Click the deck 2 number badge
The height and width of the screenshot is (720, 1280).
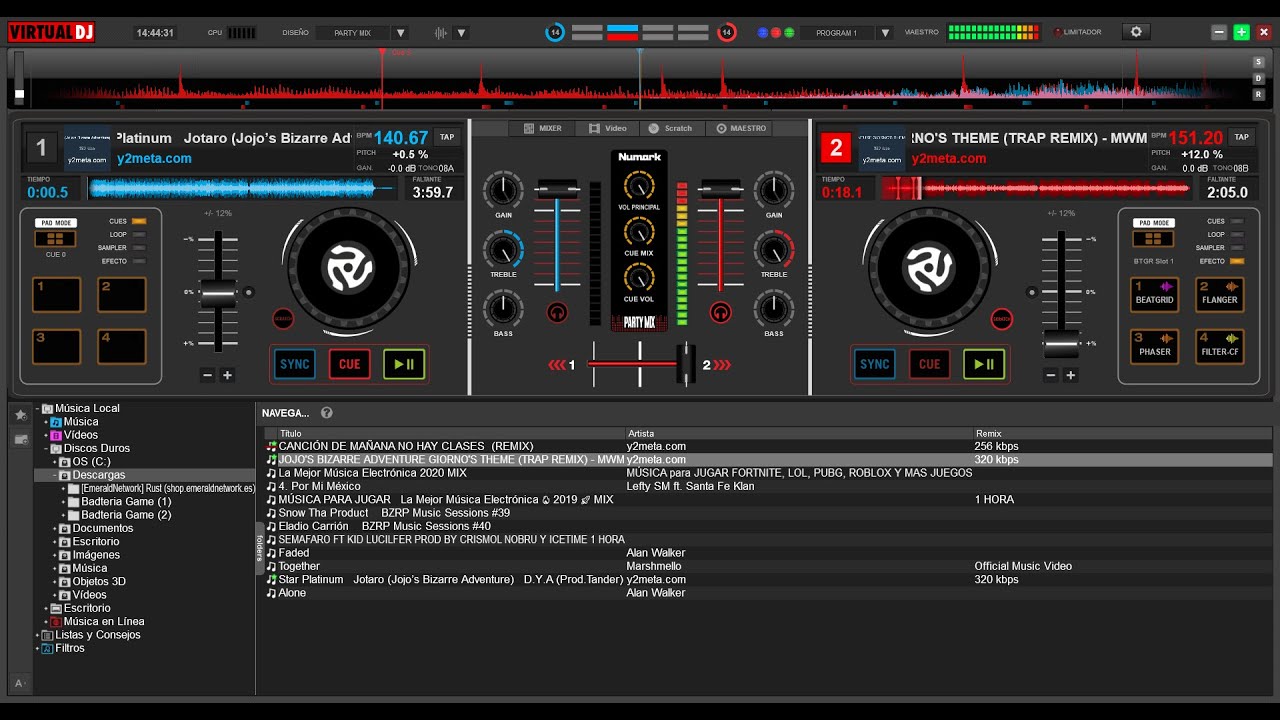[835, 149]
